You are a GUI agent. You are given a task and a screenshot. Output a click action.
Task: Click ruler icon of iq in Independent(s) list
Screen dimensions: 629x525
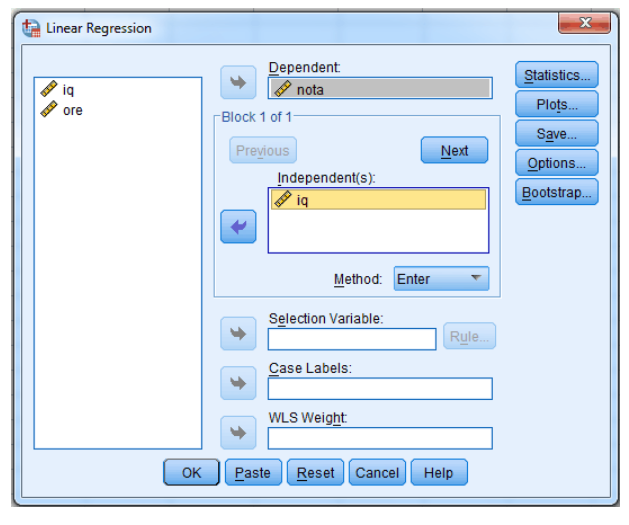283,199
